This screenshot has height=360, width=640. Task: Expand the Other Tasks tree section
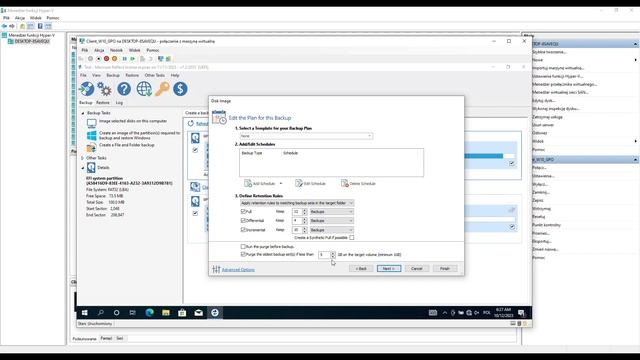(83, 158)
